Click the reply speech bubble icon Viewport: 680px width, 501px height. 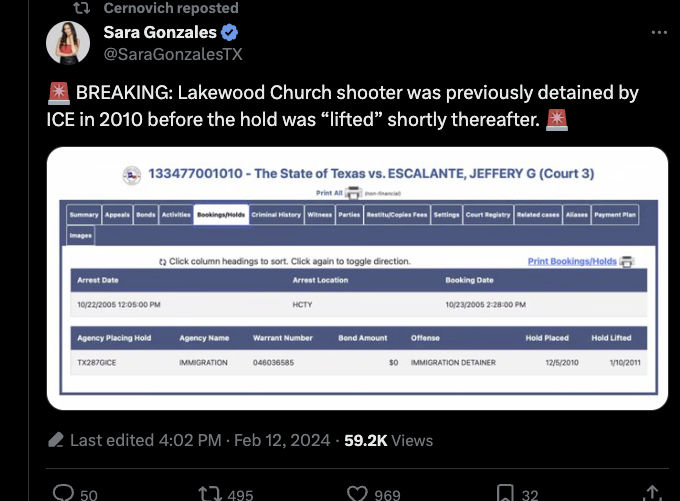(63, 493)
